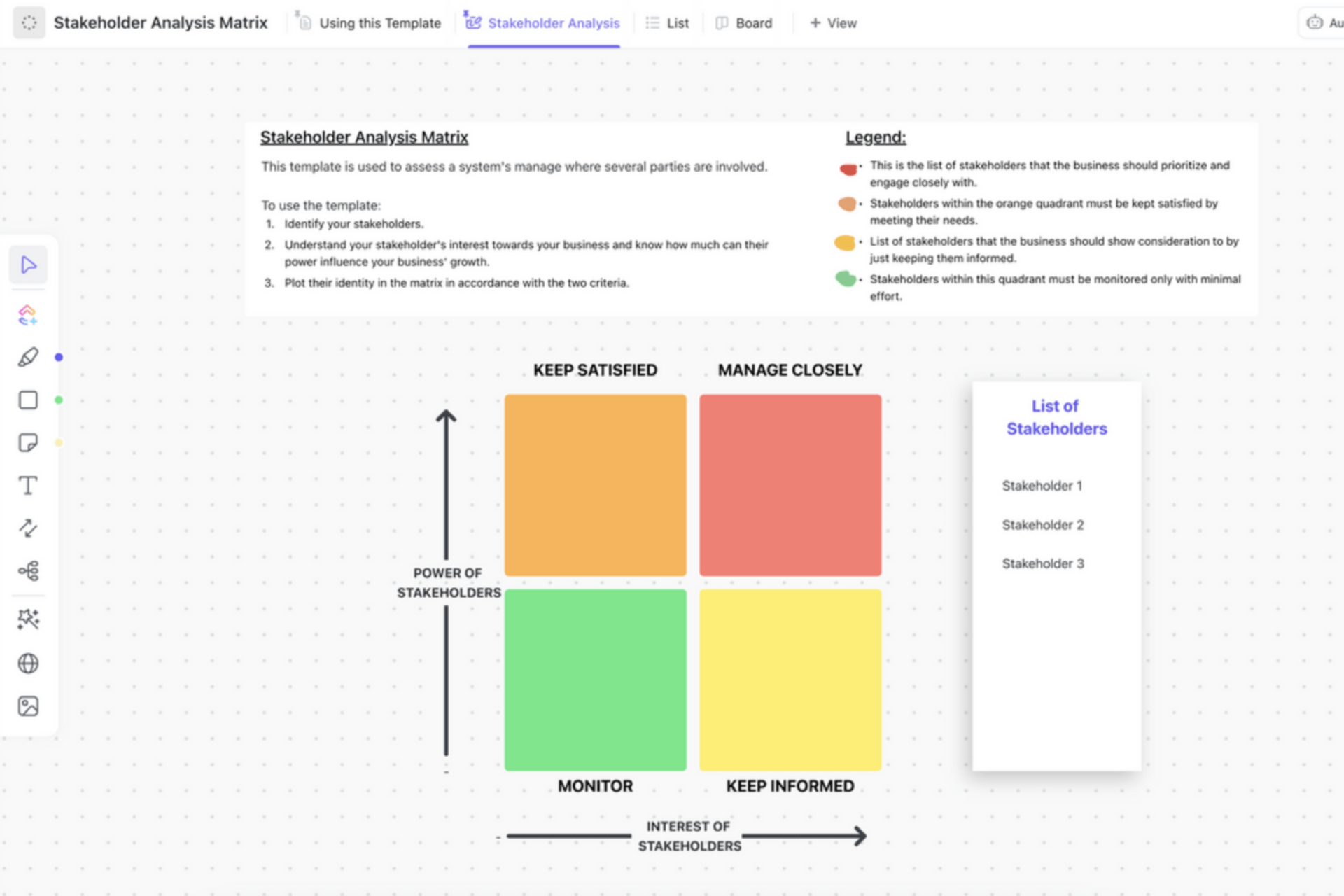Click Add View button

click(x=830, y=22)
